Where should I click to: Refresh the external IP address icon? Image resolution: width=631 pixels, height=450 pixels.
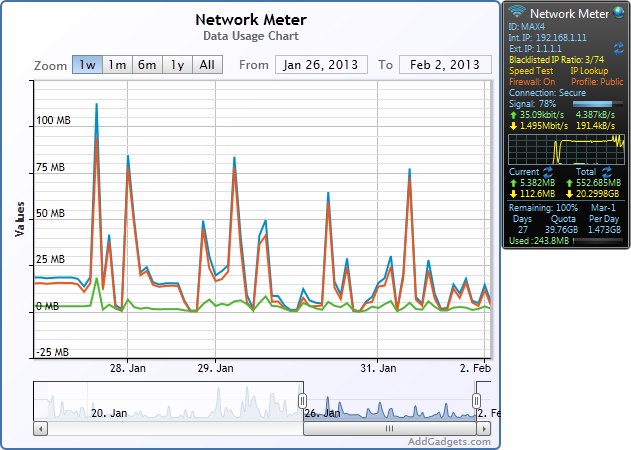click(619, 49)
